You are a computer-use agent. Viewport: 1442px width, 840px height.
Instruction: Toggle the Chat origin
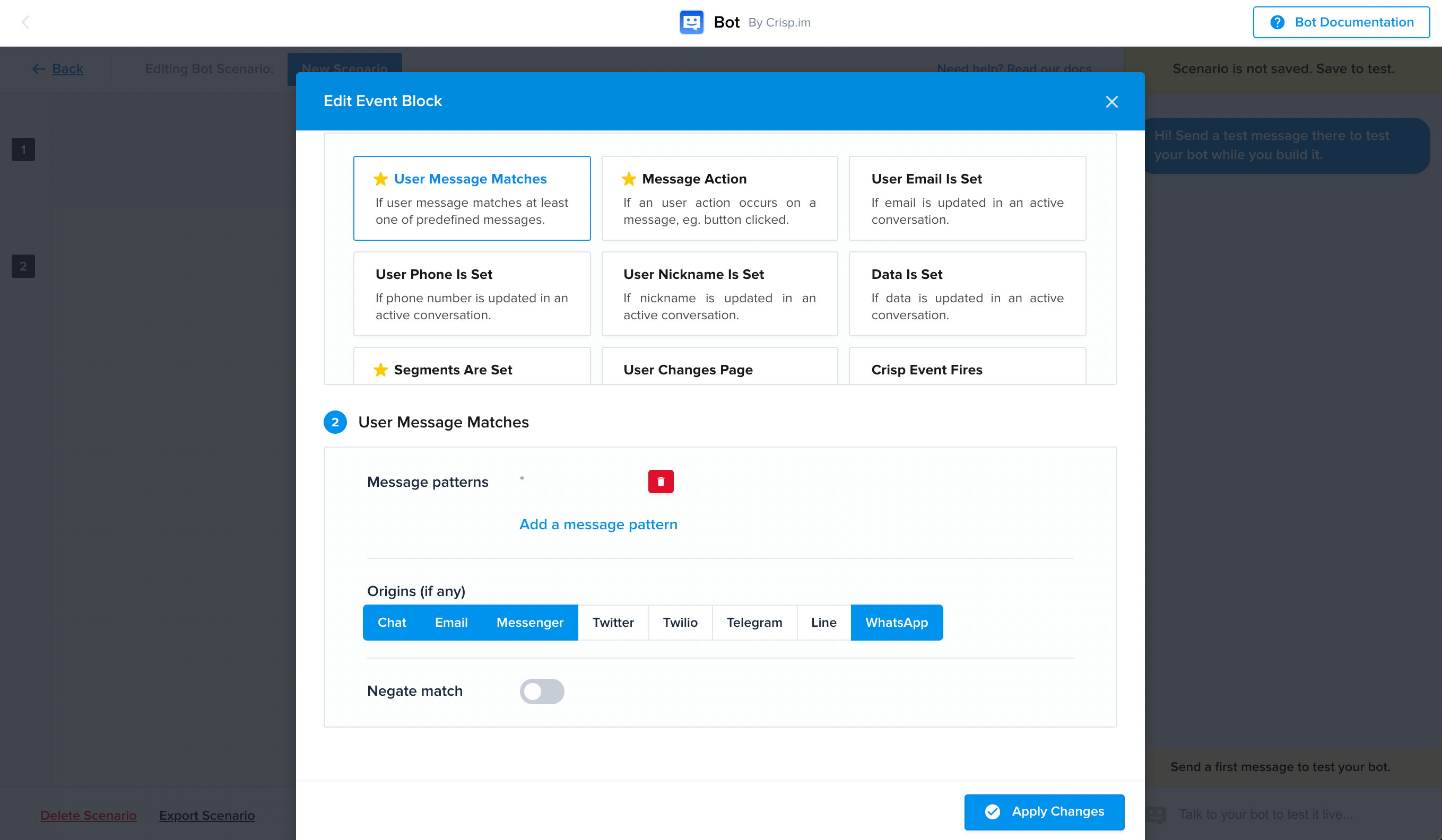[392, 622]
